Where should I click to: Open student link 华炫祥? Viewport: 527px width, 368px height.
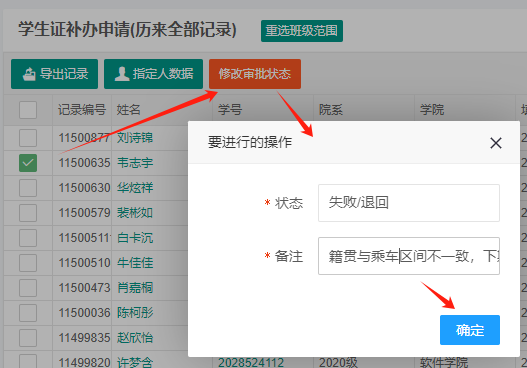(135, 188)
